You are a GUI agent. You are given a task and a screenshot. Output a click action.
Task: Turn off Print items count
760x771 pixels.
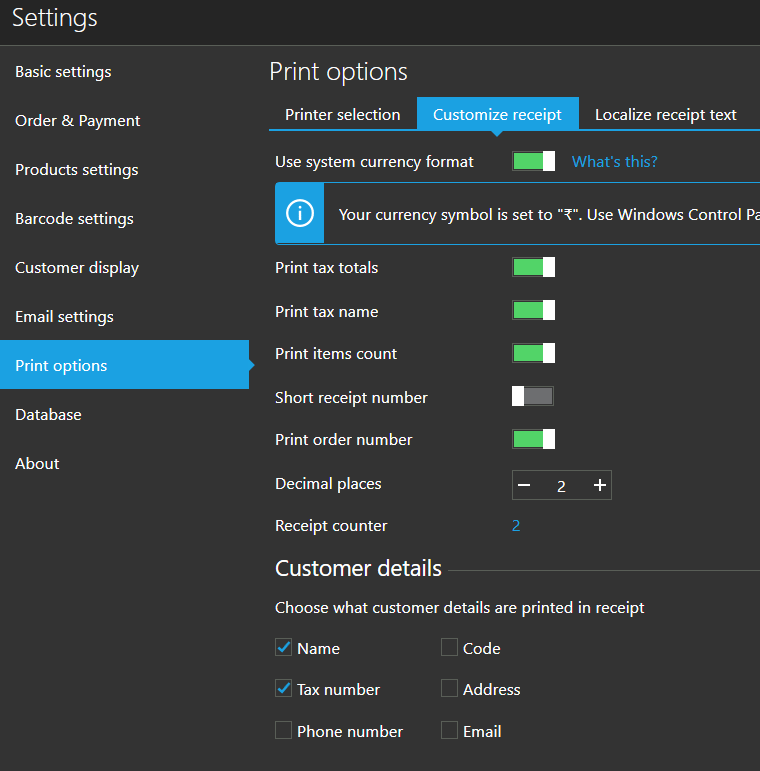533,353
